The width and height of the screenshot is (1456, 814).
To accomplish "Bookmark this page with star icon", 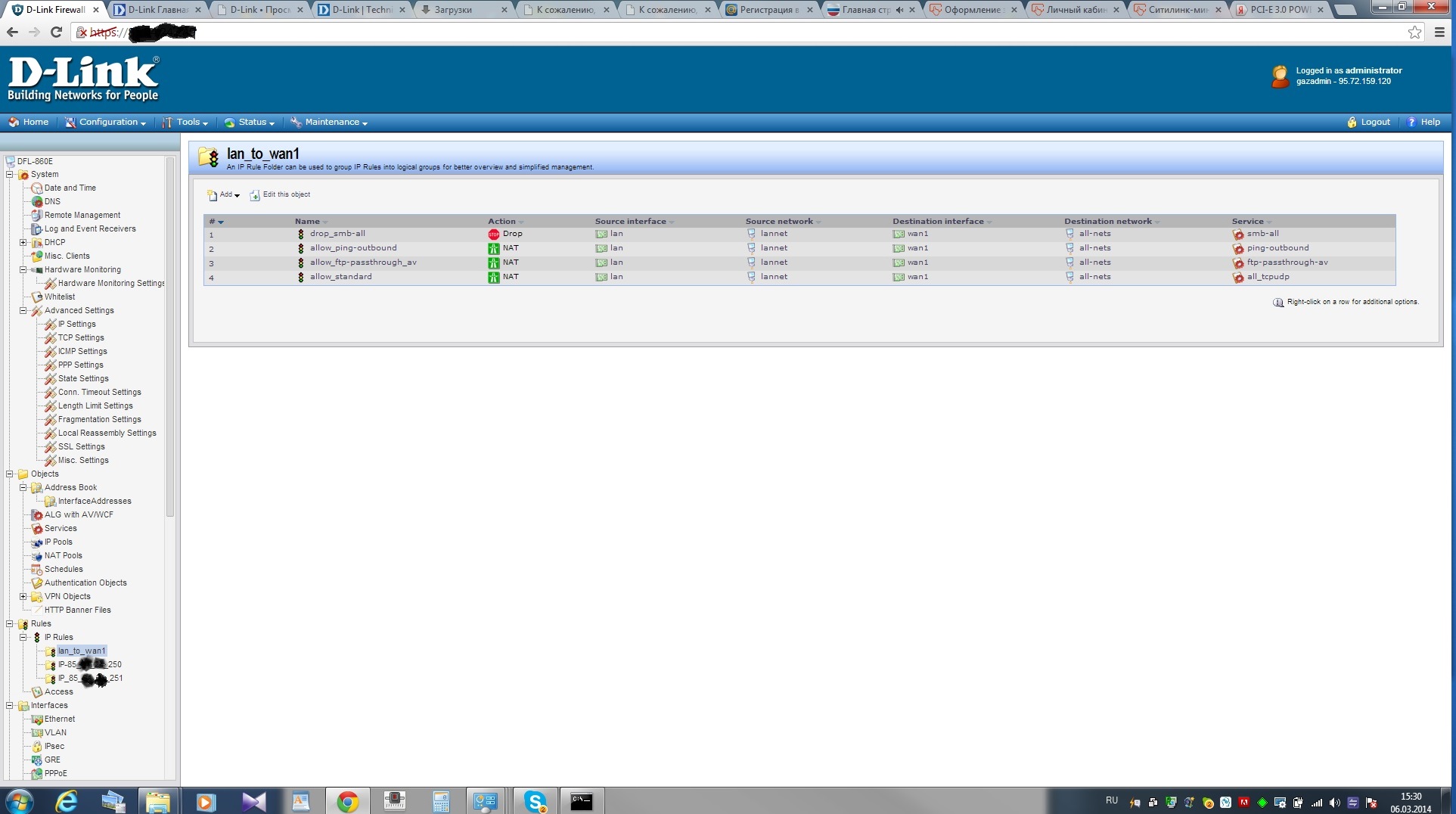I will [1414, 32].
